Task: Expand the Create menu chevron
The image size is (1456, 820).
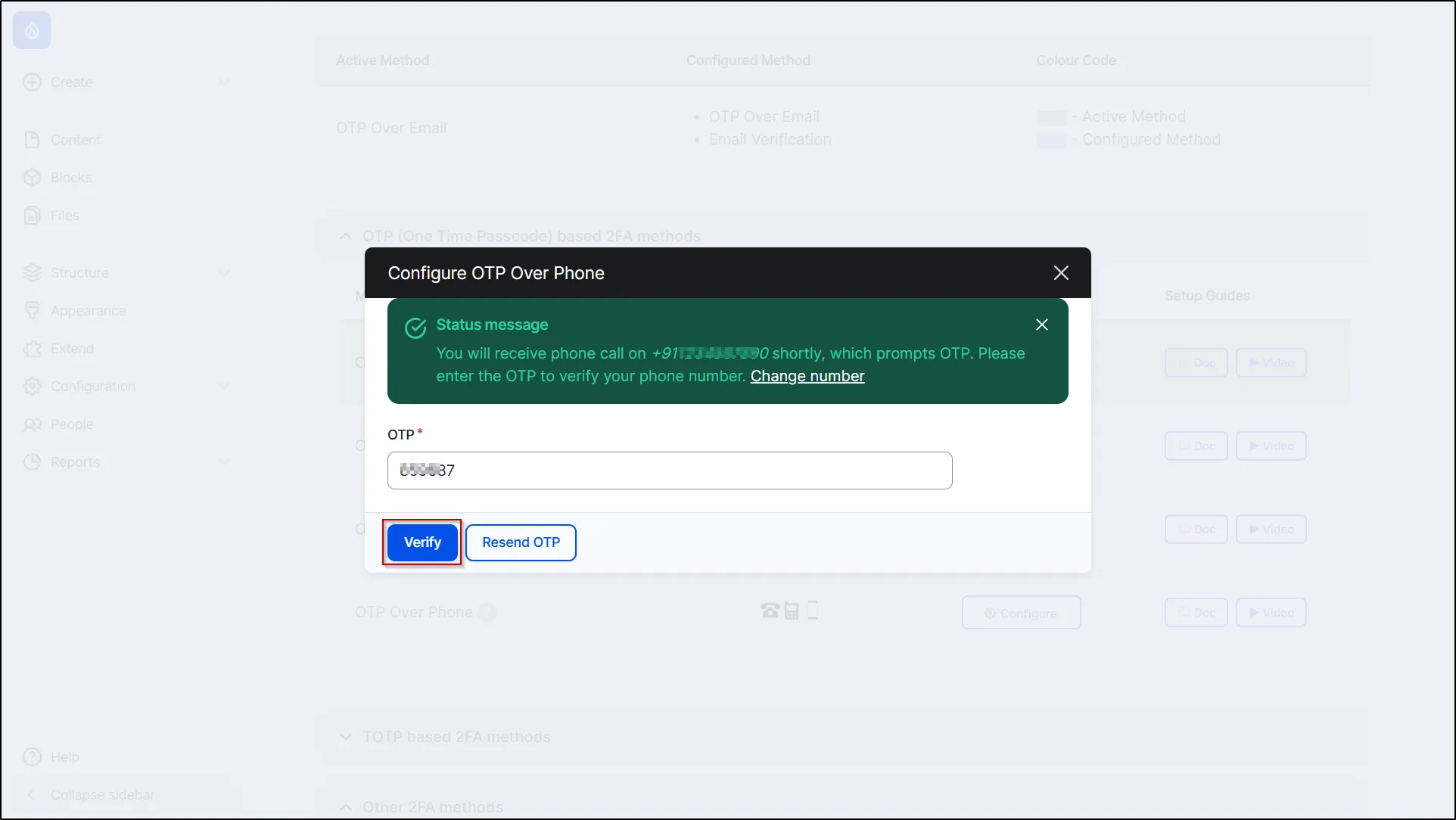Action: tap(224, 82)
